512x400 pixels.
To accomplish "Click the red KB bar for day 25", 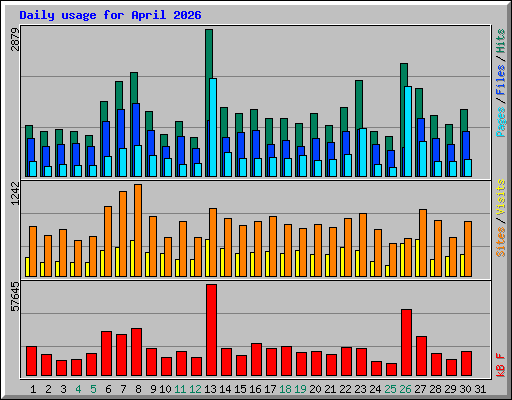I will coord(391,370).
